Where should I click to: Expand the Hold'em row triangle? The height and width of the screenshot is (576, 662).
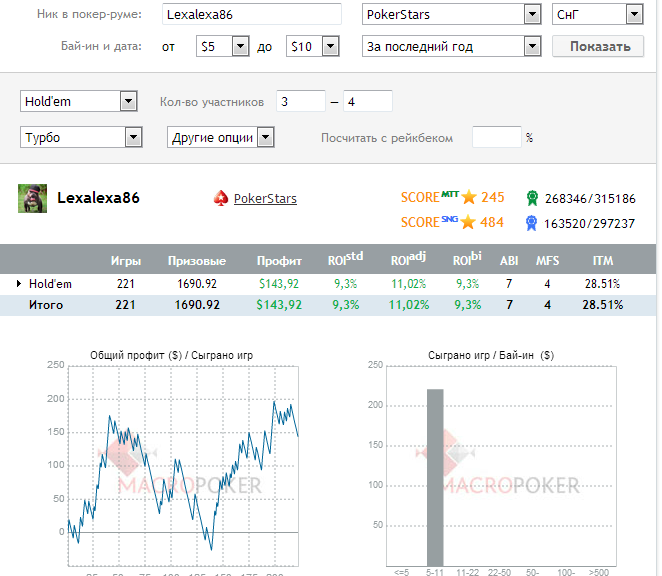click(19, 283)
